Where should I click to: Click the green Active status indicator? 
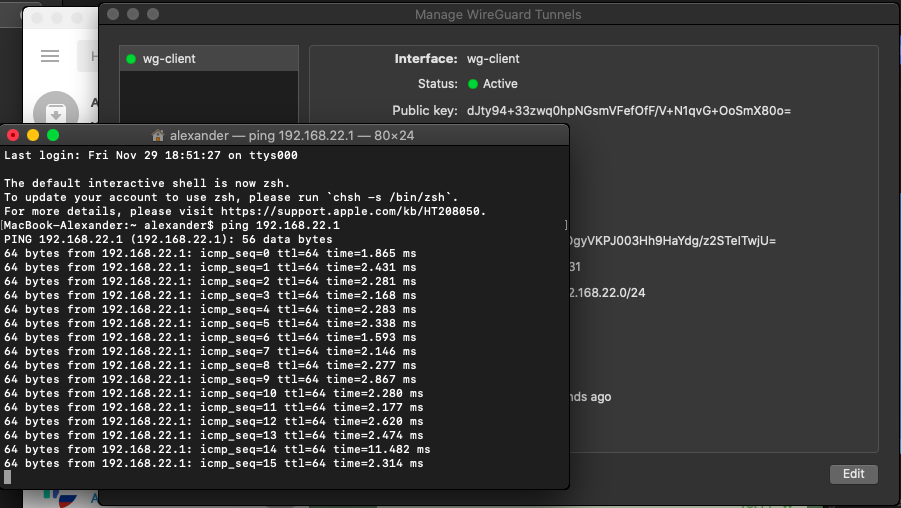tap(473, 84)
